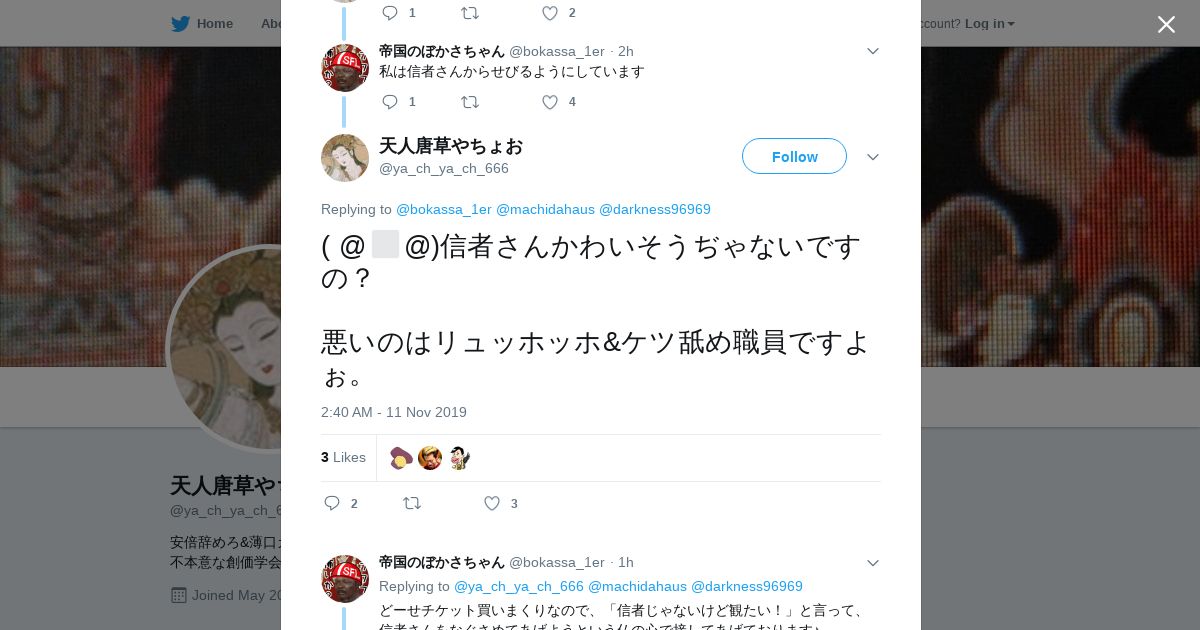Like the top tweet with 2 likes
The height and width of the screenshot is (630, 1200).
550,13
